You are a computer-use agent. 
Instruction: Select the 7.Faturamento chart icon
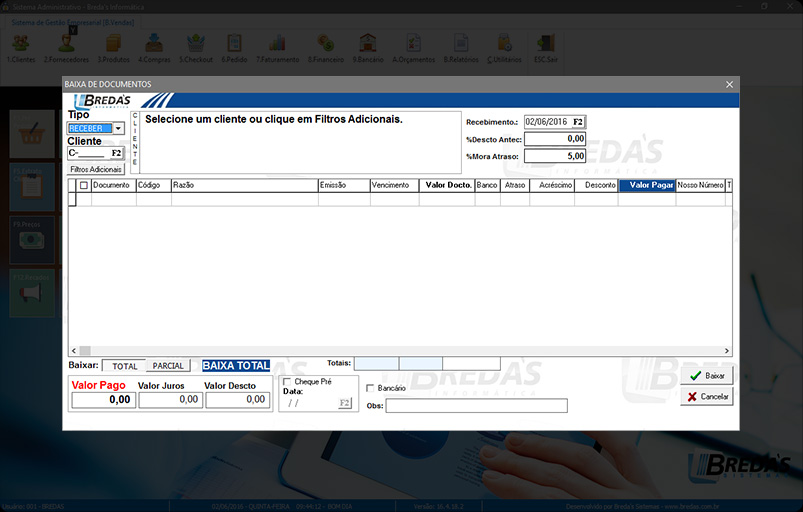click(x=279, y=45)
